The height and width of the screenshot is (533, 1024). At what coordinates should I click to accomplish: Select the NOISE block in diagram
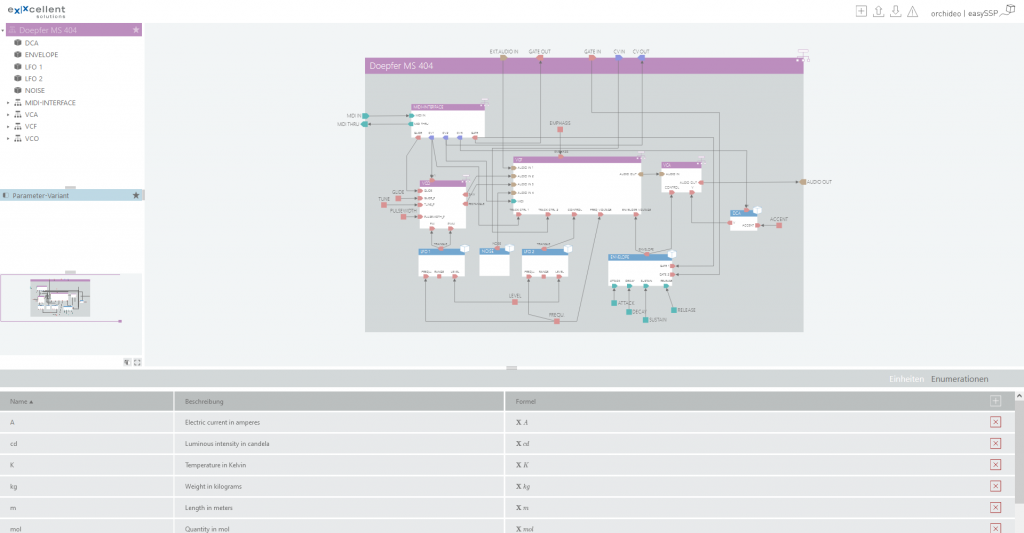494,262
